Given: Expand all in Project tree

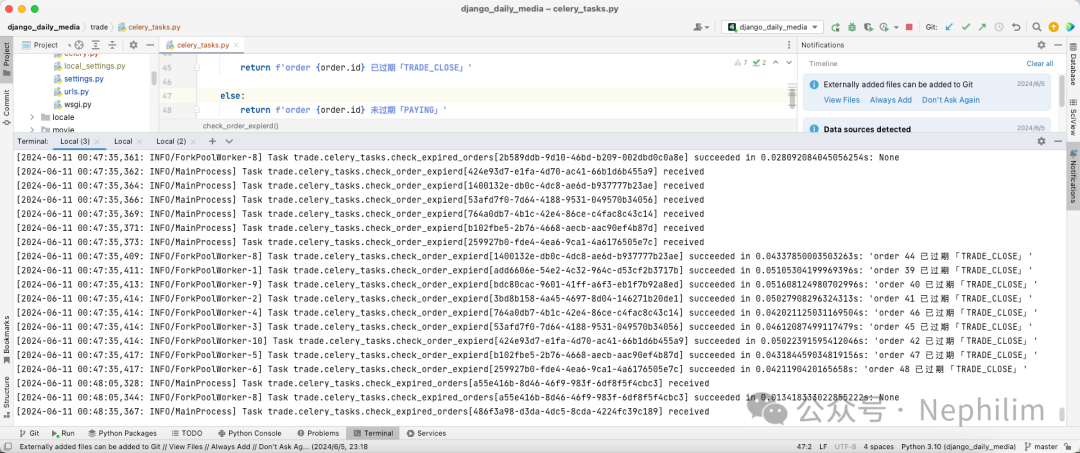Looking at the screenshot, I should coord(95,45).
